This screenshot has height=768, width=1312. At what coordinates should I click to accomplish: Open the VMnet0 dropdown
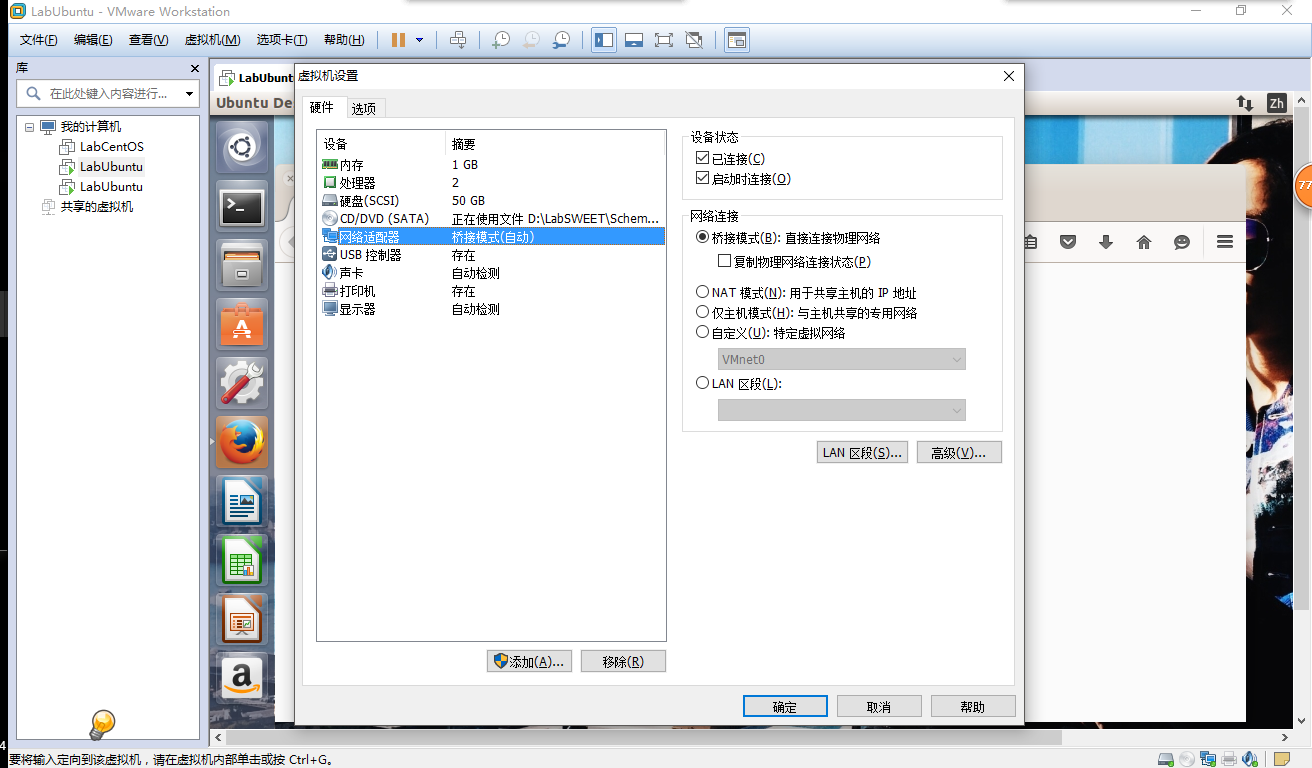click(x=841, y=359)
